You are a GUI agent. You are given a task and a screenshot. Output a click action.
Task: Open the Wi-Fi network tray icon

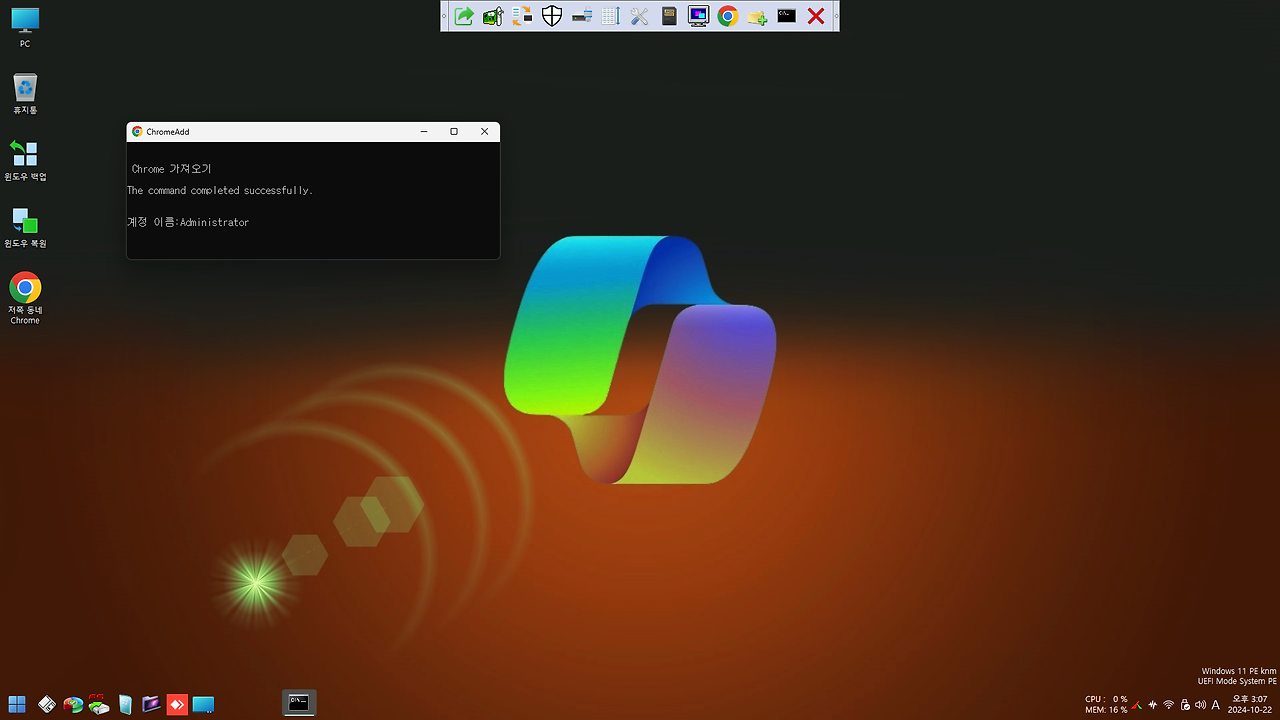click(x=1169, y=705)
